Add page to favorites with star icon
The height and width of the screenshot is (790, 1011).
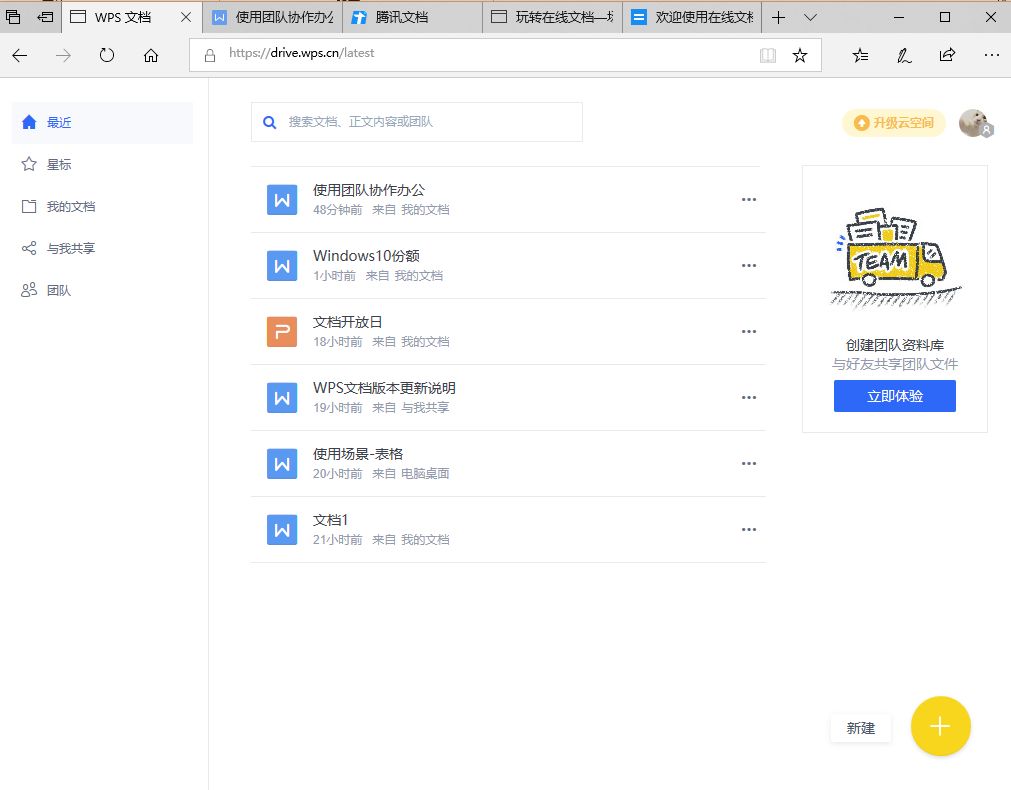click(800, 55)
